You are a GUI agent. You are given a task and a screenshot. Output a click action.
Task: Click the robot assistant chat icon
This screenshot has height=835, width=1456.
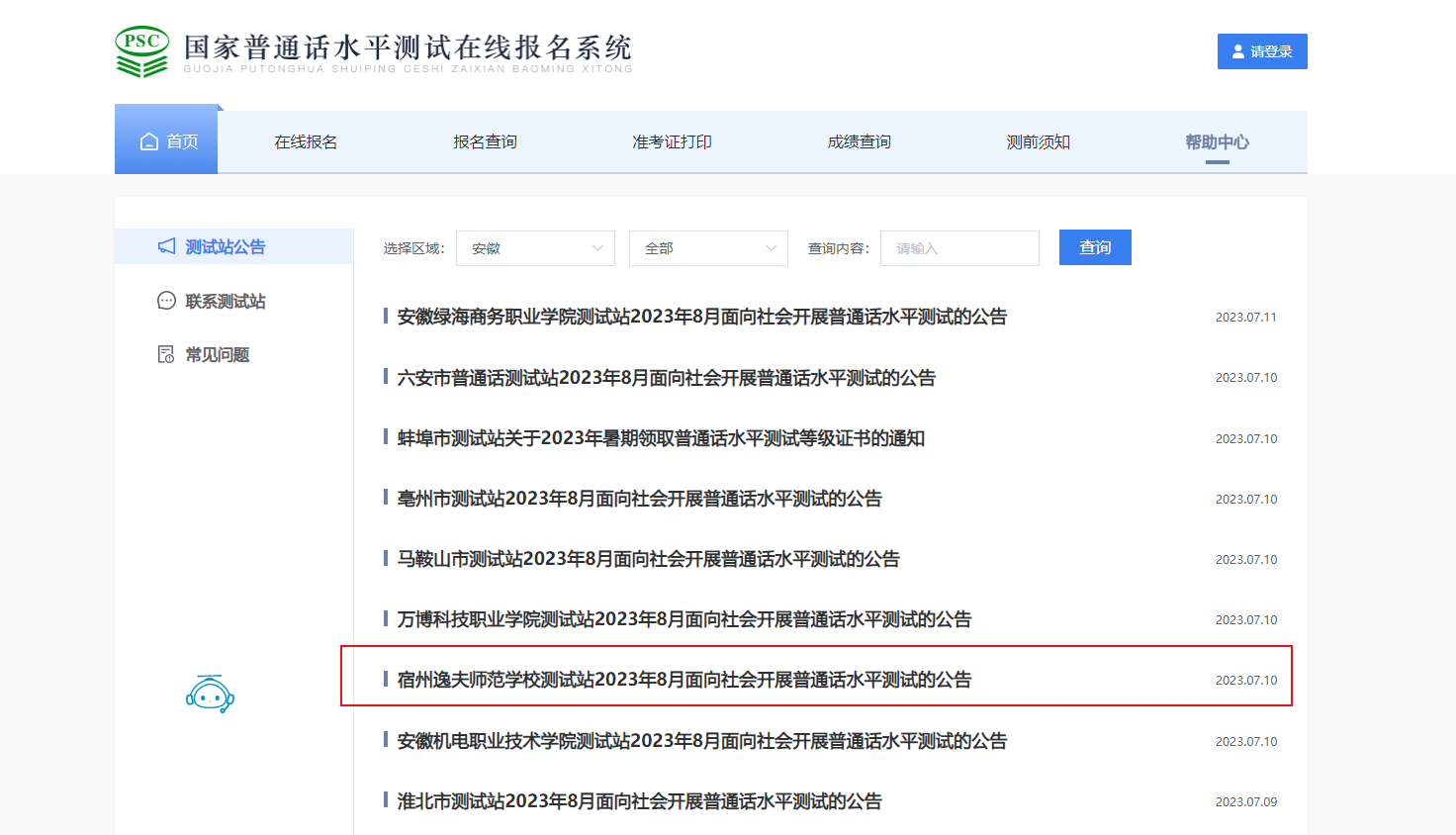pos(210,695)
